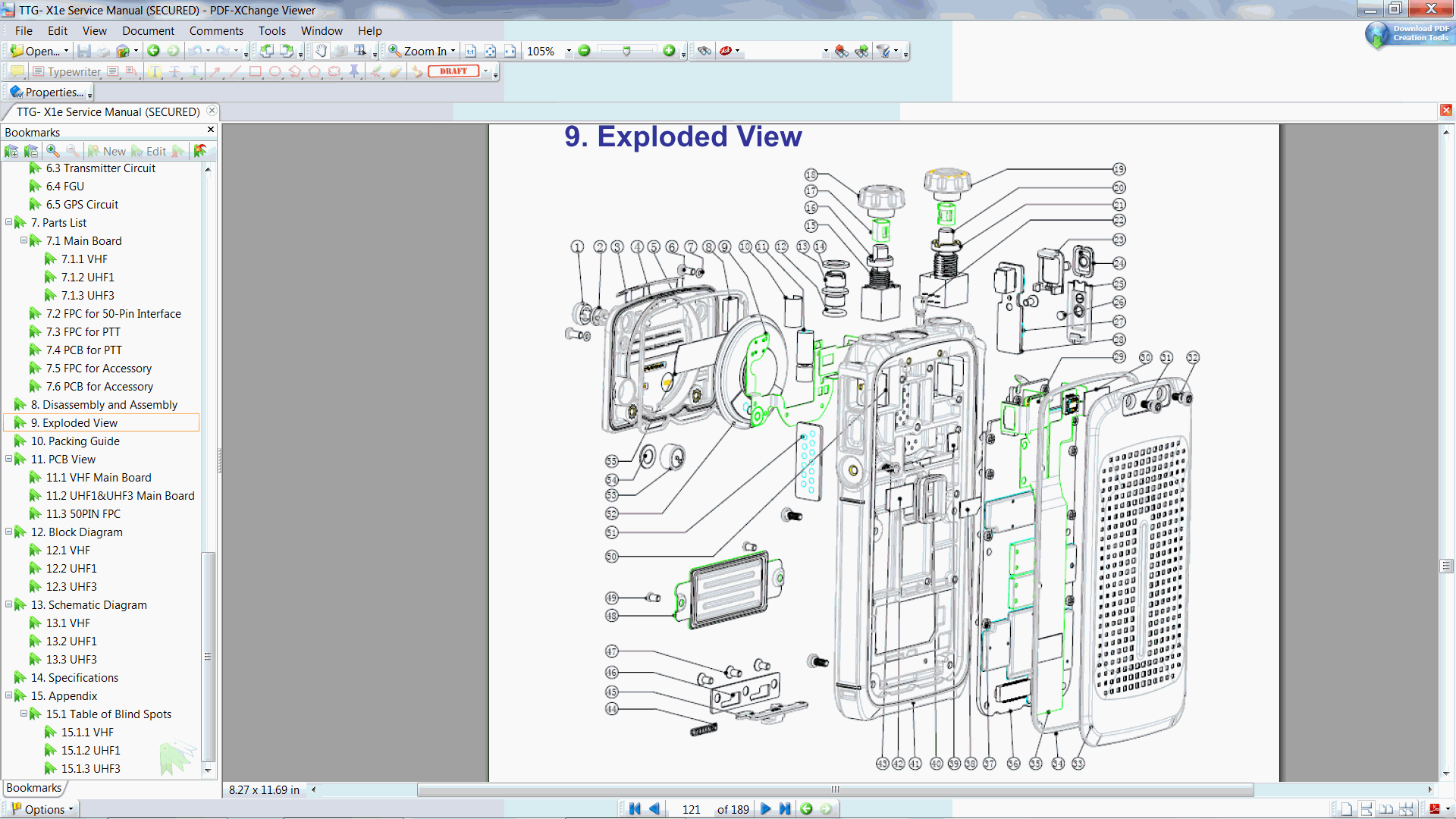Rotate page counterclockwise icon
The height and width of the screenshot is (819, 1456).
point(267,51)
